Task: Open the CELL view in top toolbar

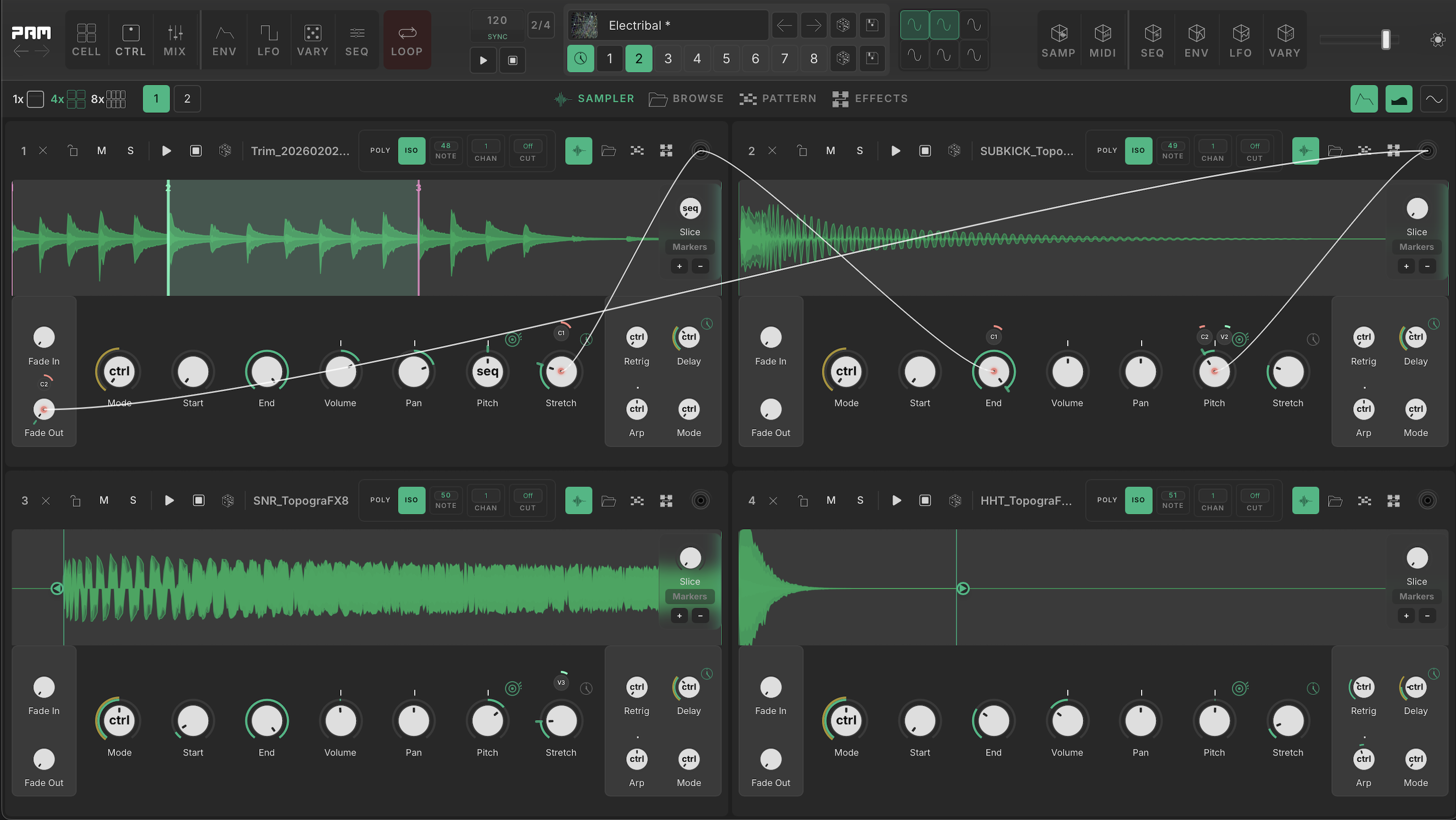Action: pyautogui.click(x=86, y=40)
